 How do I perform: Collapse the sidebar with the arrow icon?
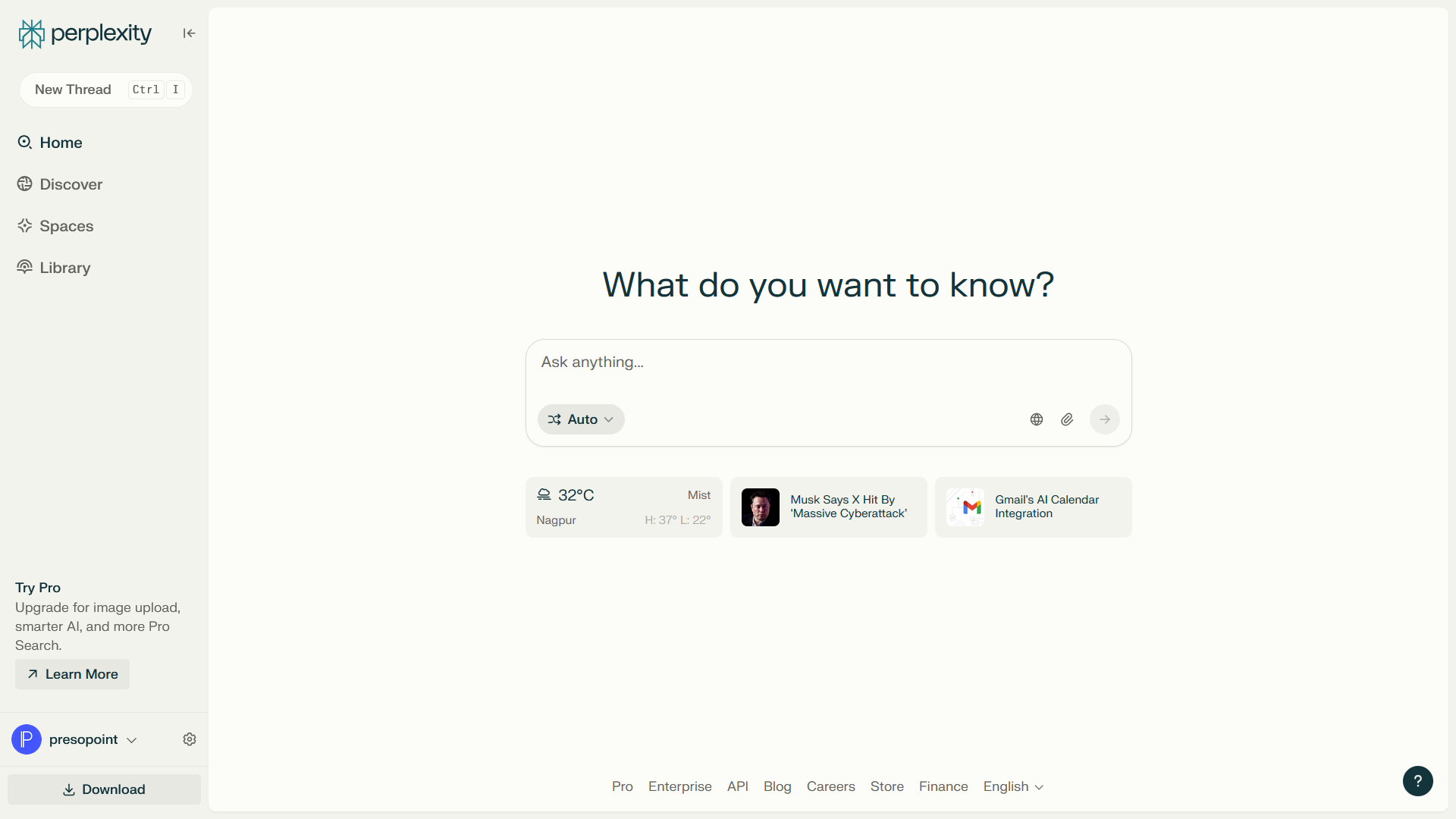(189, 33)
